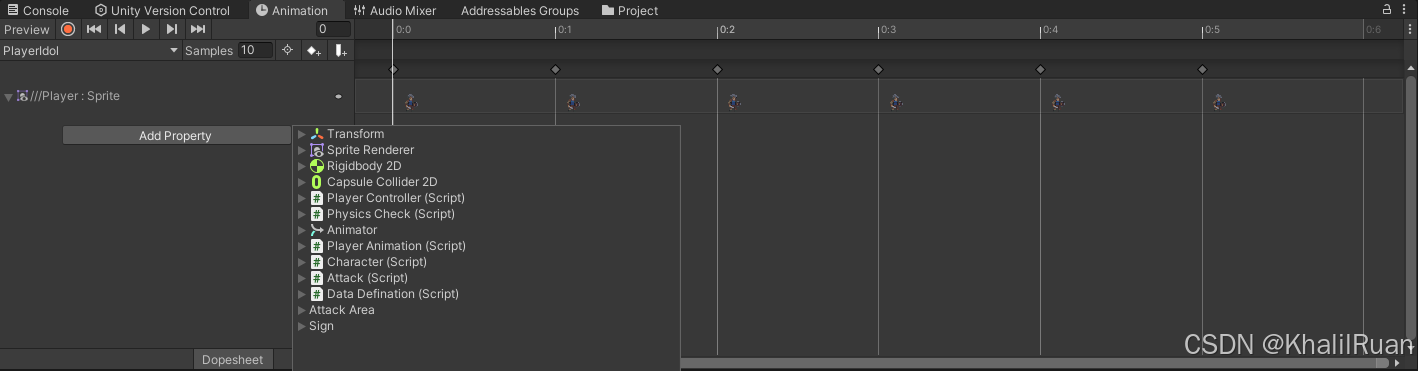
Task: Expand the Rigidbody 2D property group
Action: [x=302, y=166]
